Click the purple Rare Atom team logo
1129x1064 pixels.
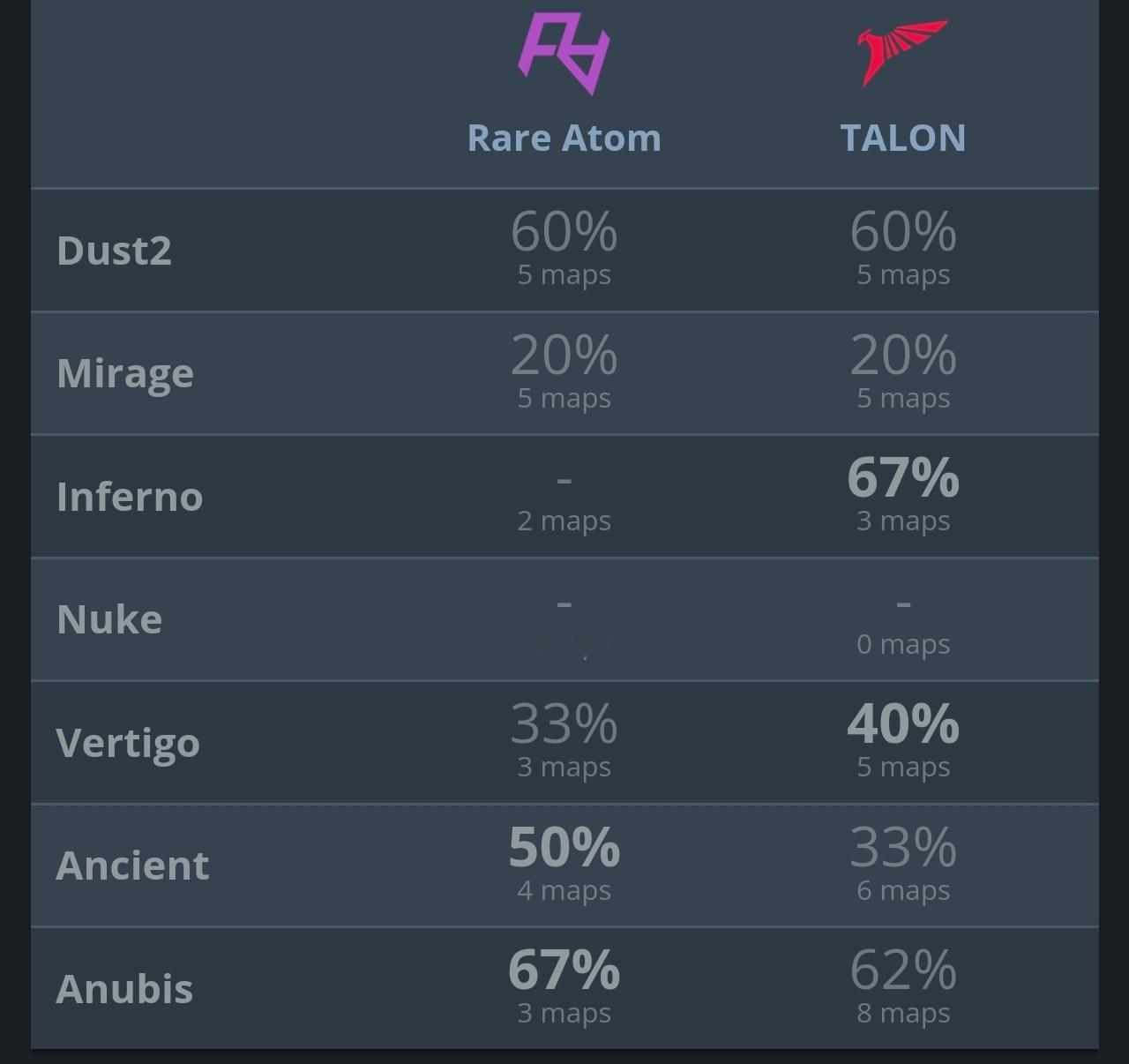[564, 53]
